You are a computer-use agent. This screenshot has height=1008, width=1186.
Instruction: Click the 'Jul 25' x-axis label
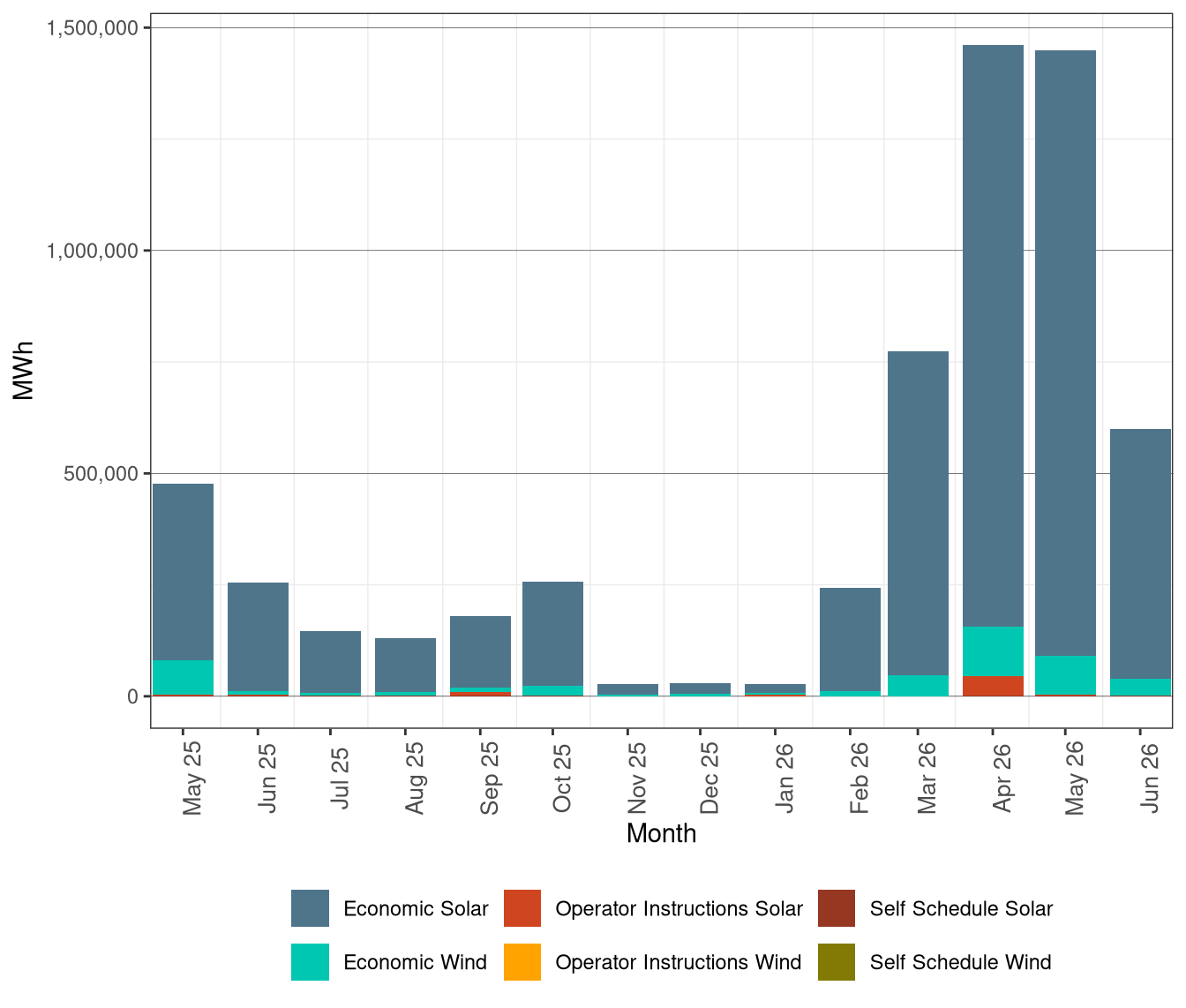[x=339, y=779]
